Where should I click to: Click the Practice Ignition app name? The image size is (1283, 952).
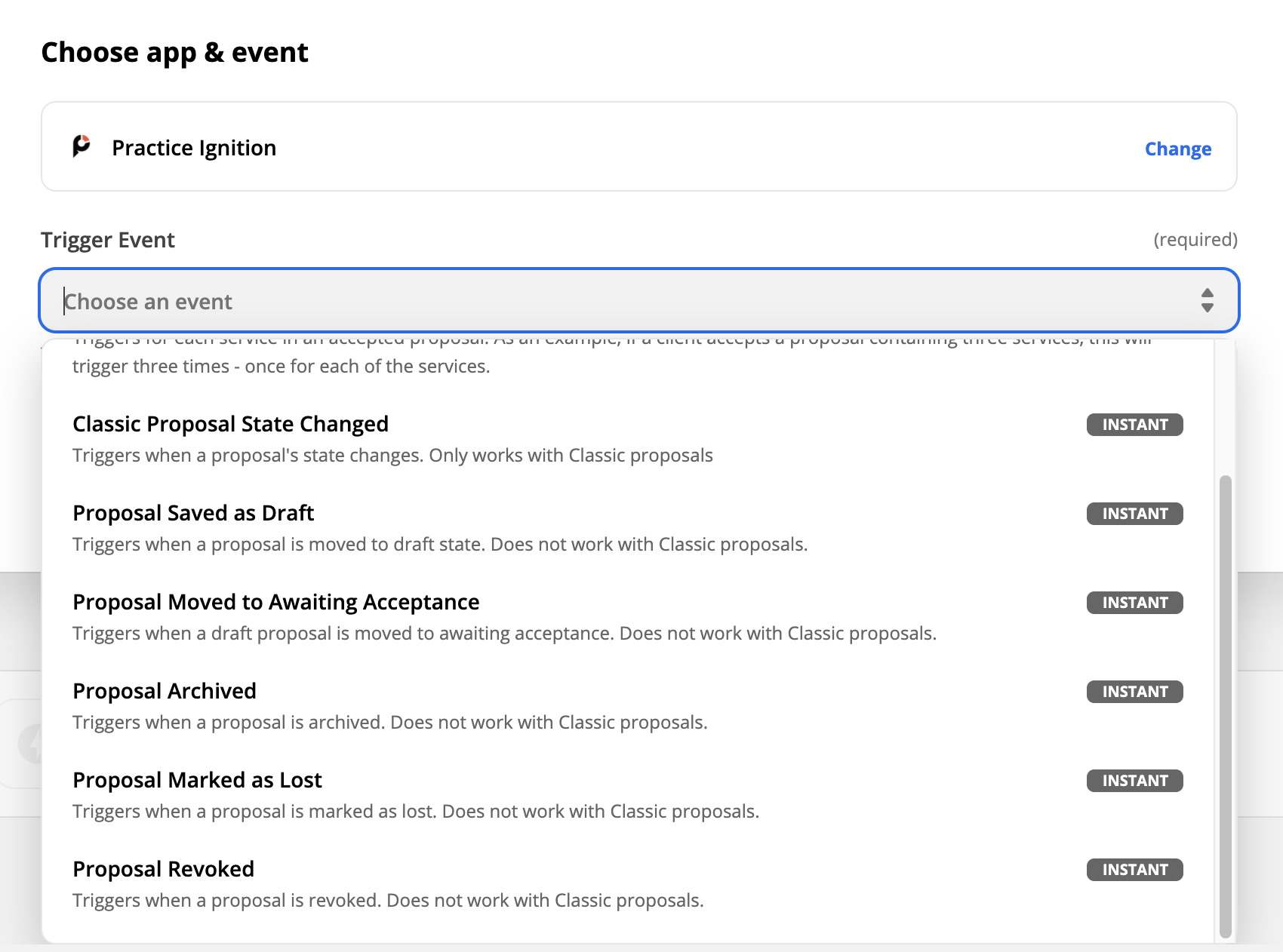(194, 148)
